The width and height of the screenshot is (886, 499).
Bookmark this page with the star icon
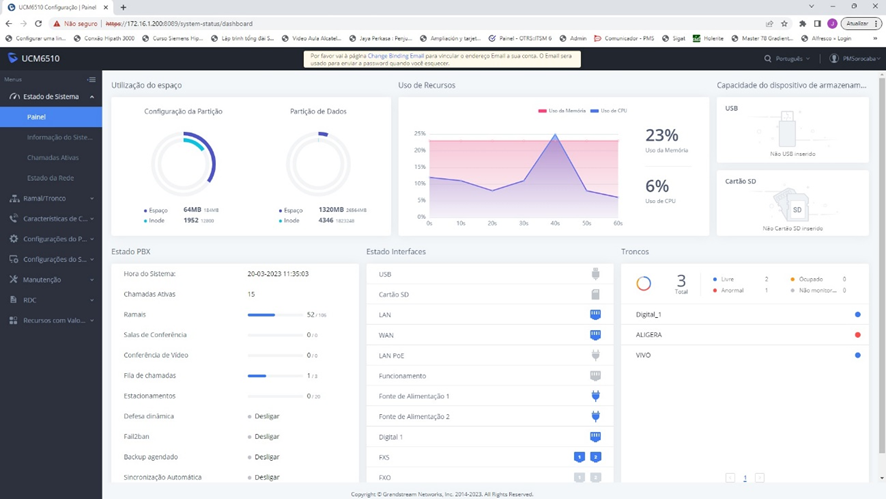(784, 23)
